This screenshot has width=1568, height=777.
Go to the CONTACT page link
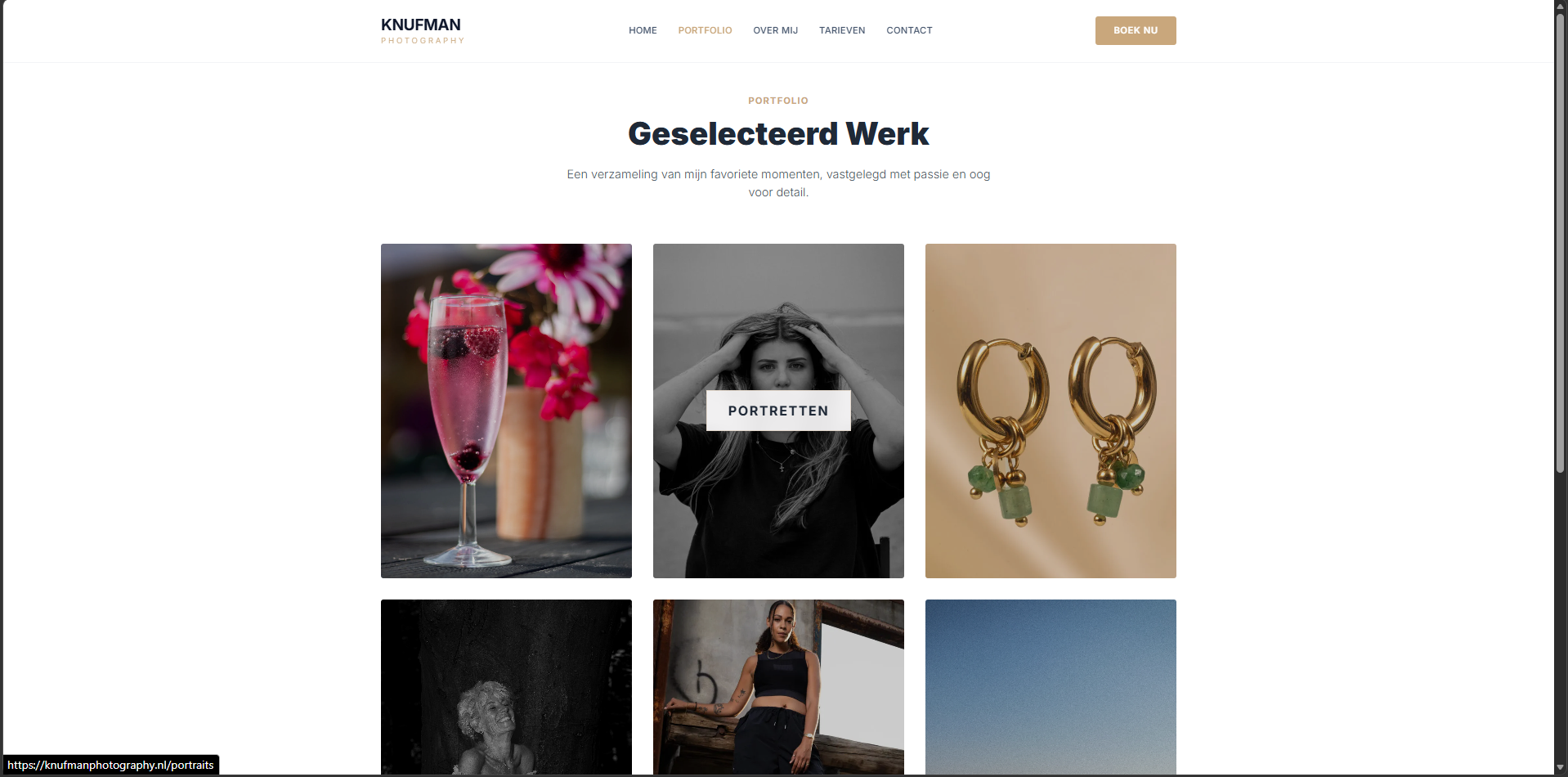pos(909,30)
